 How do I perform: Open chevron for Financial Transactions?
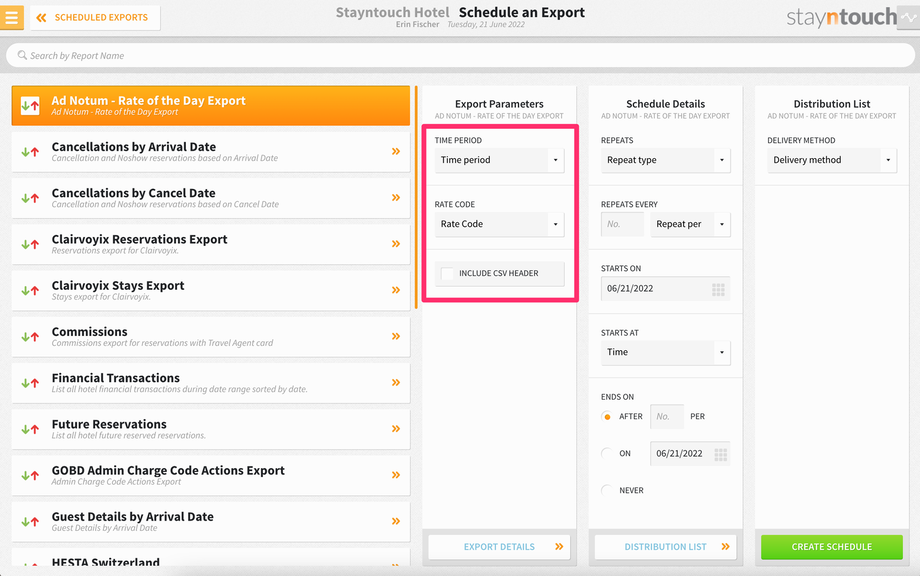tap(396, 382)
